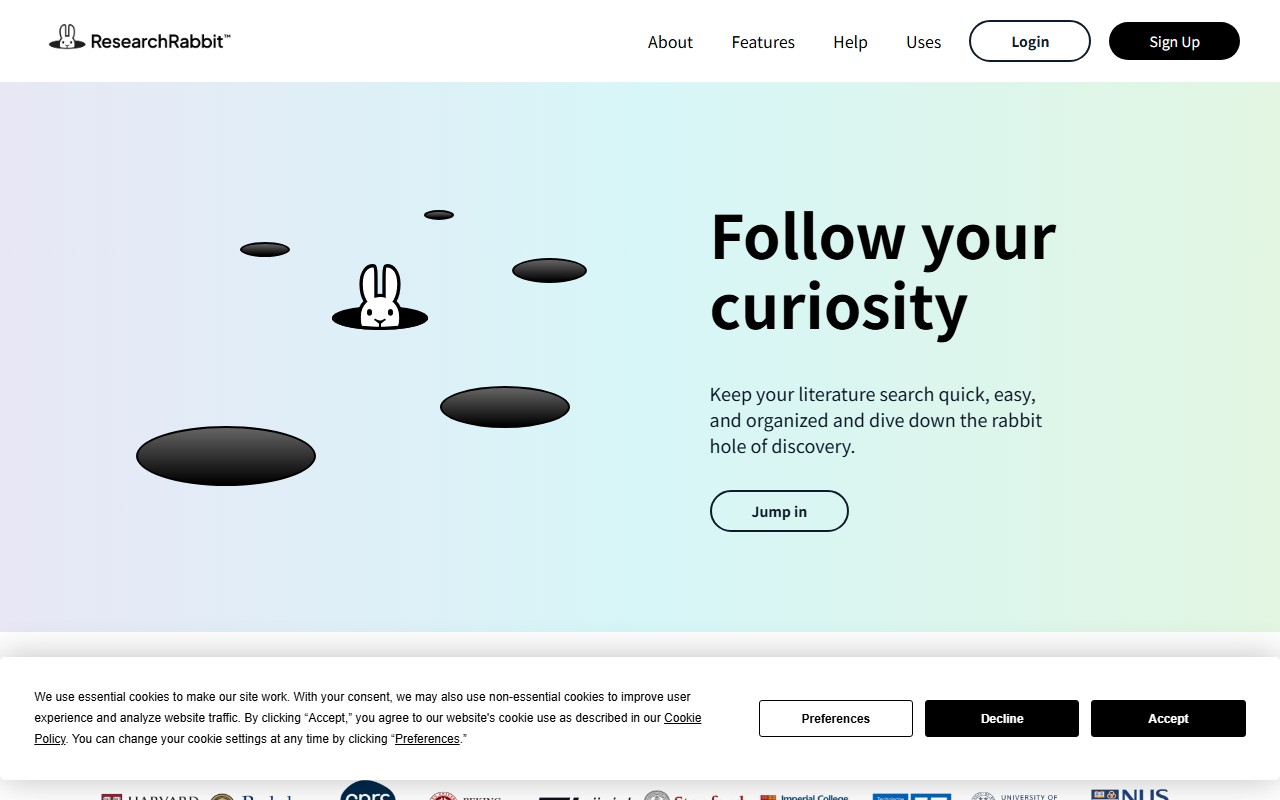Click the Login button
The width and height of the screenshot is (1280, 800).
(1030, 41)
